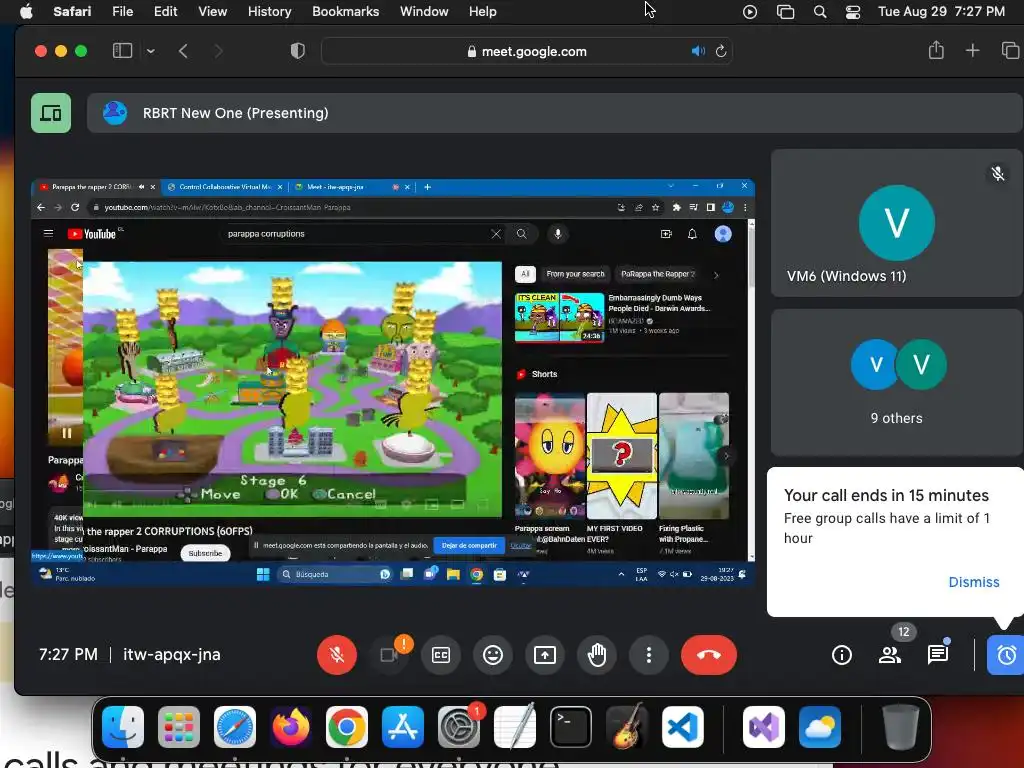The width and height of the screenshot is (1024, 768).
Task: Open System Settings from the Dock
Action: 459,727
